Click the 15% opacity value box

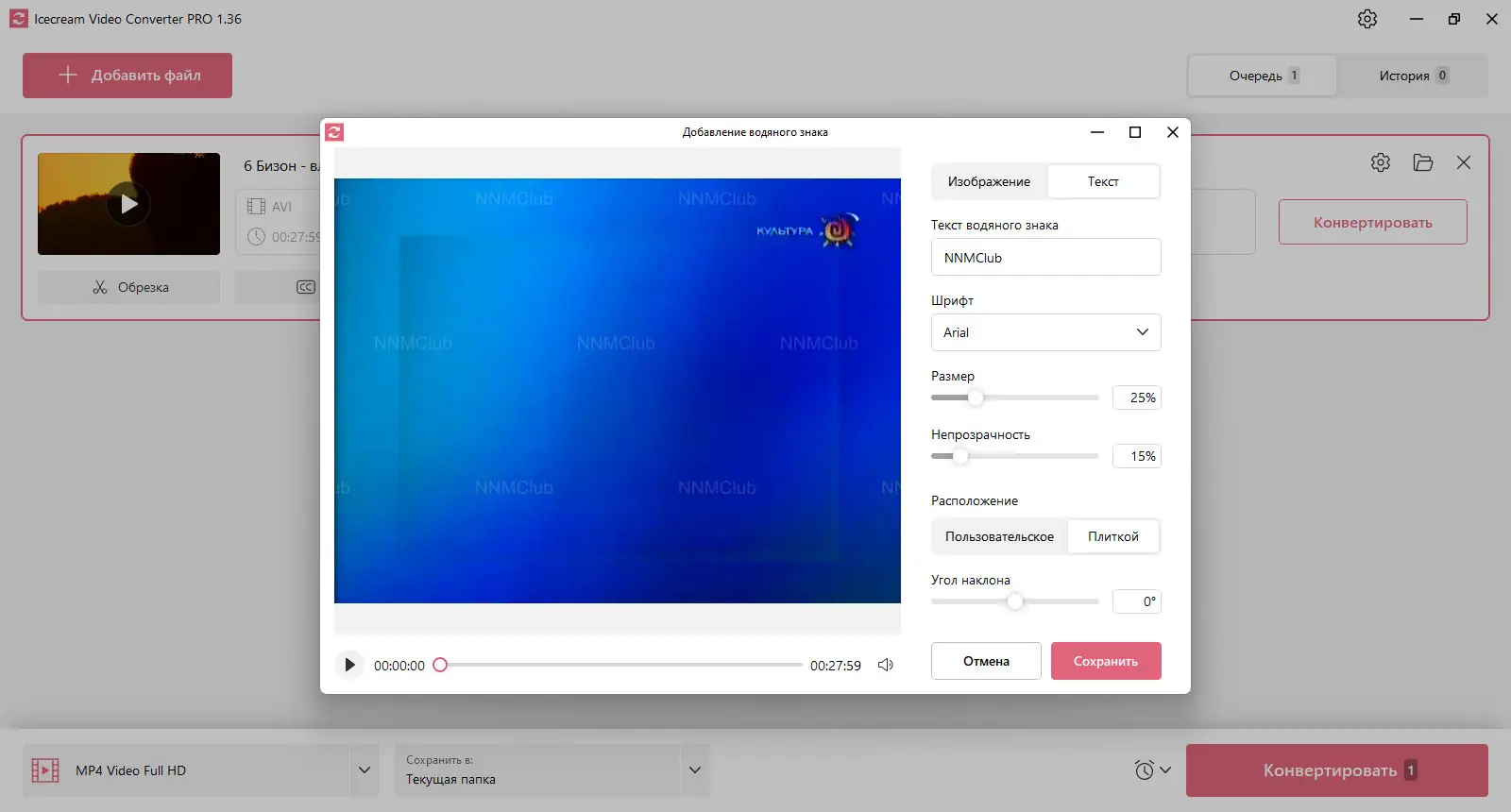tap(1136, 456)
